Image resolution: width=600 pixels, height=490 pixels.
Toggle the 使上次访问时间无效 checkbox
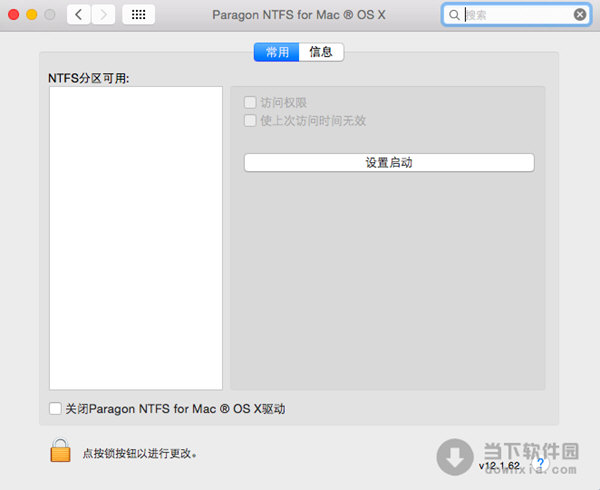(250, 121)
